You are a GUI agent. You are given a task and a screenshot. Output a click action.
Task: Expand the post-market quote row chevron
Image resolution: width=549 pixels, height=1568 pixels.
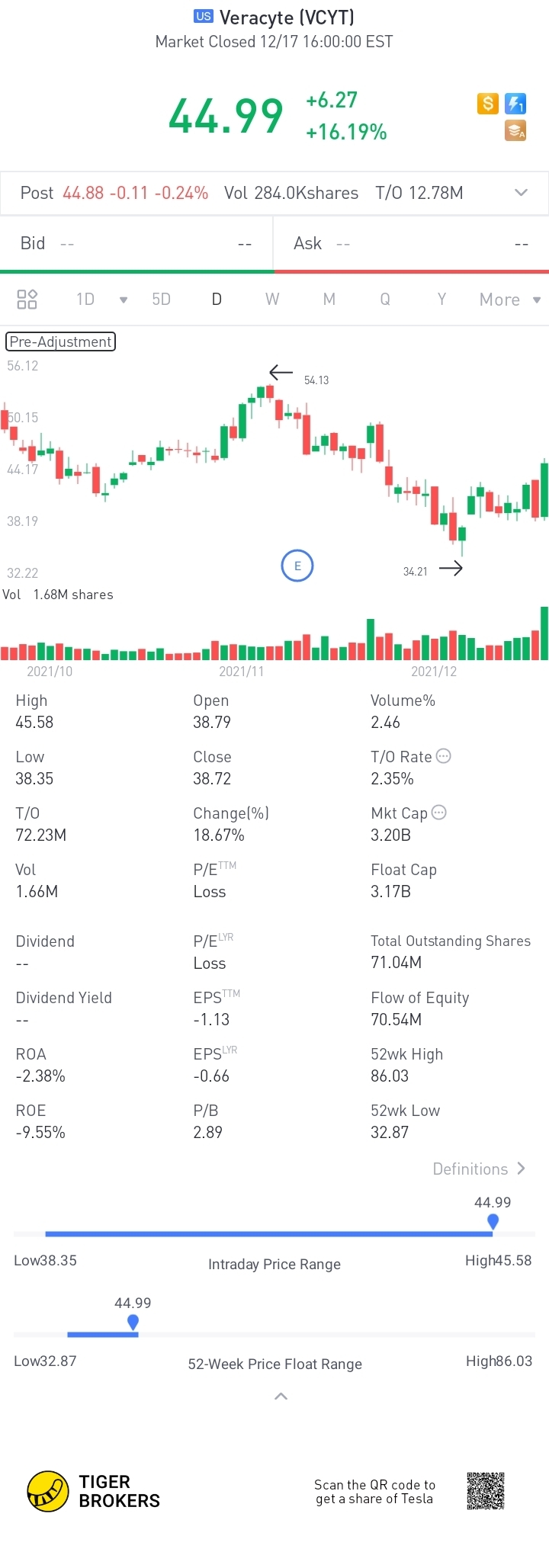(x=522, y=192)
